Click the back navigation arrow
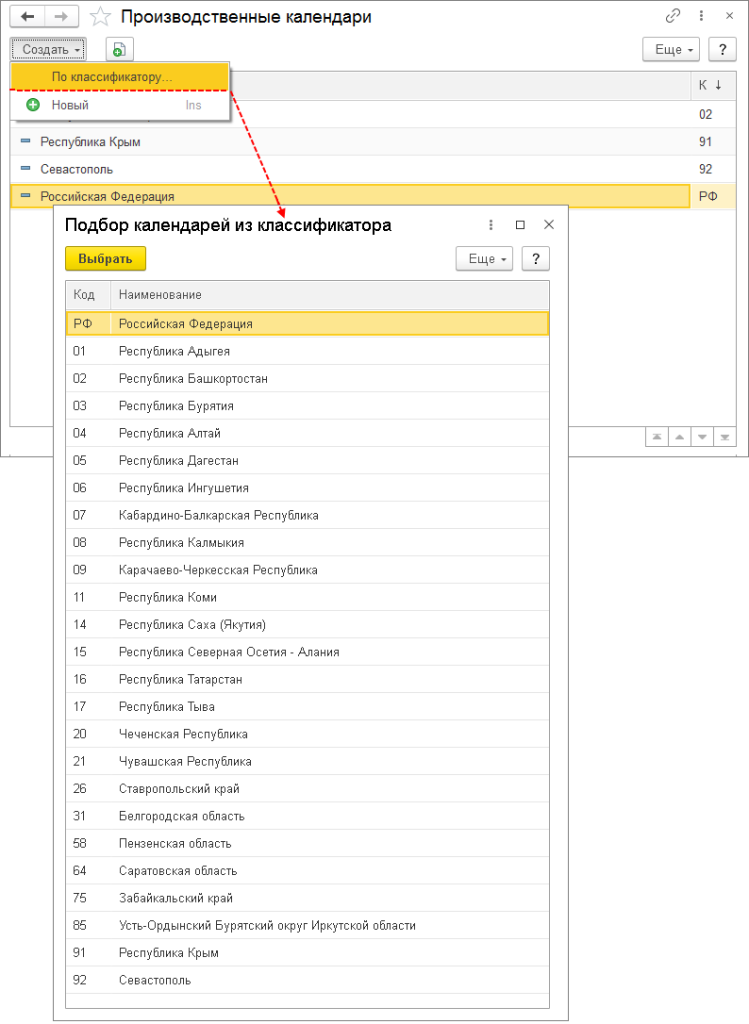Image resolution: width=749 pixels, height=1024 pixels. coord(28,17)
